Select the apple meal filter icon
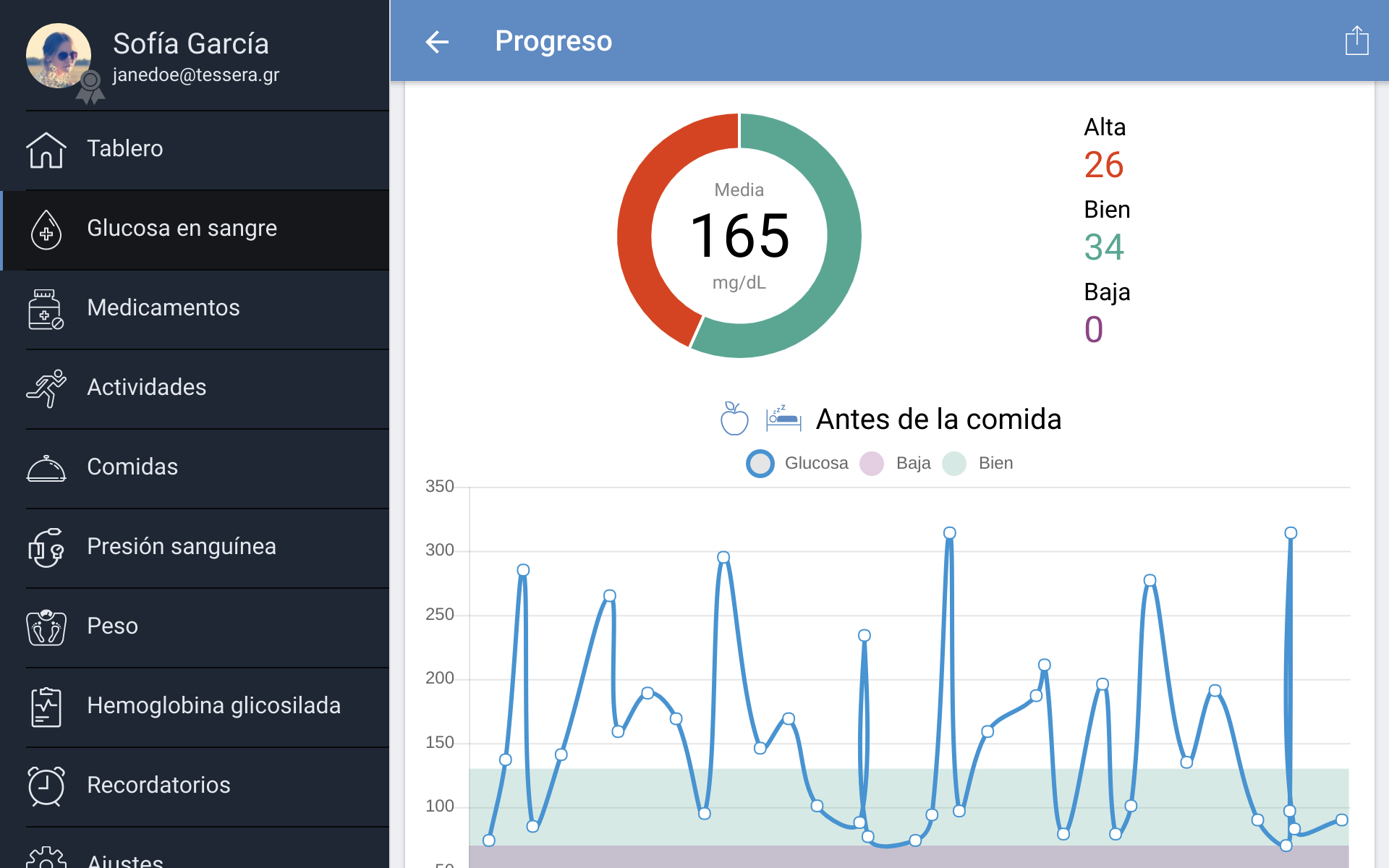1389x868 pixels. click(734, 419)
